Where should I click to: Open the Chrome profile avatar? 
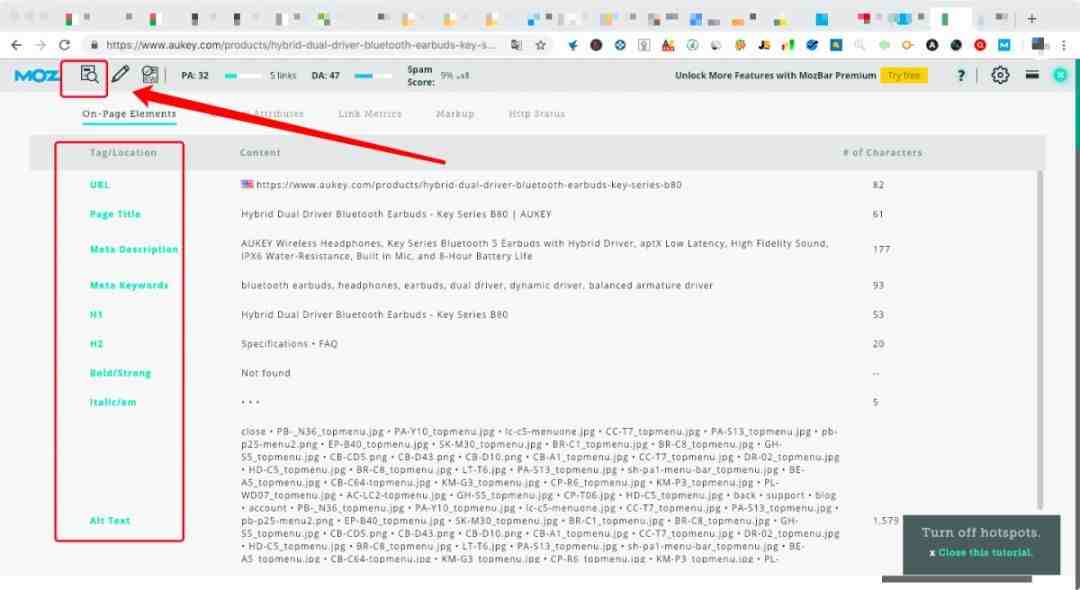coord(1039,45)
